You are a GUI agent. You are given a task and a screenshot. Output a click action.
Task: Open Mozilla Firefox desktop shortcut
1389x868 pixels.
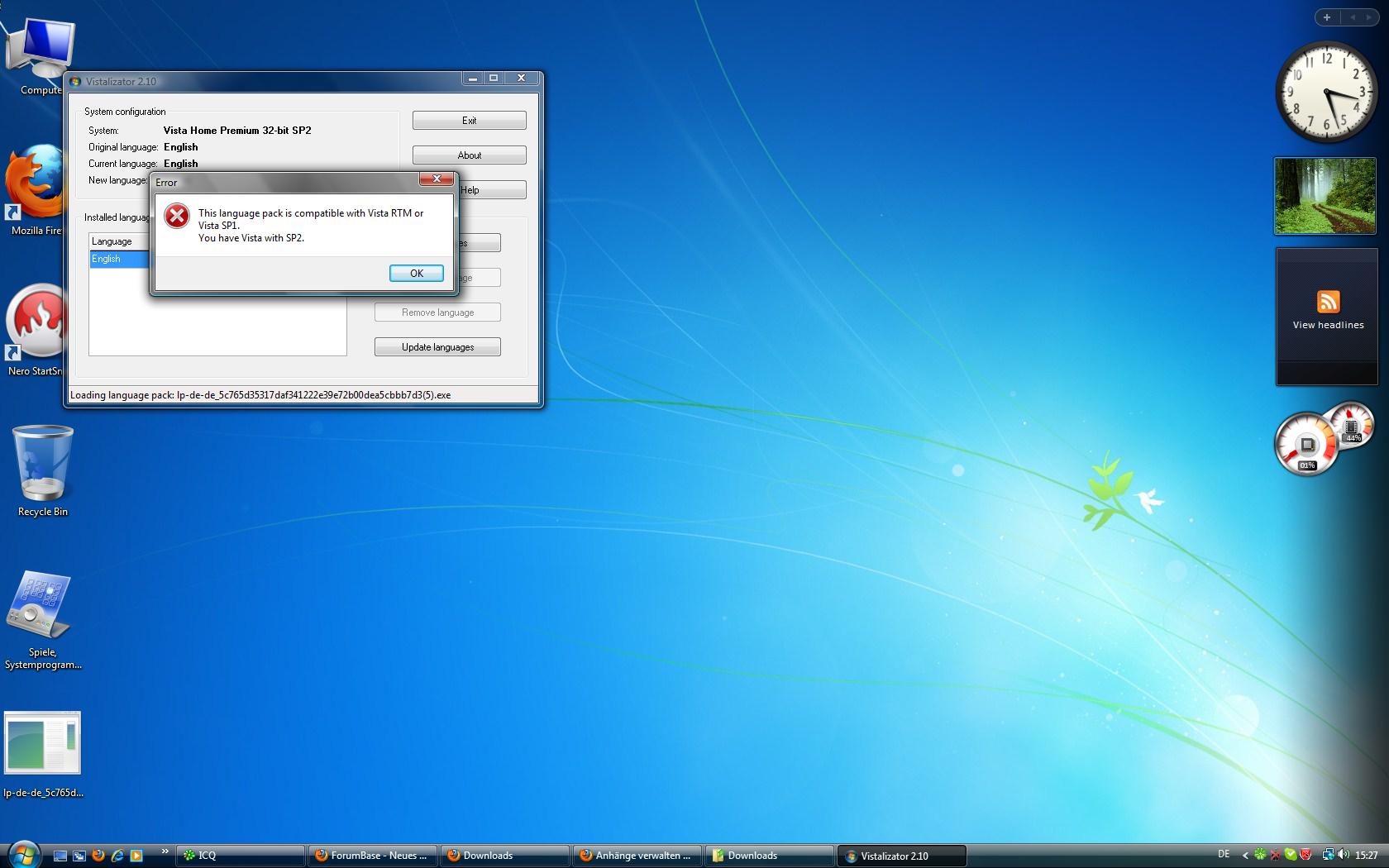click(x=35, y=192)
